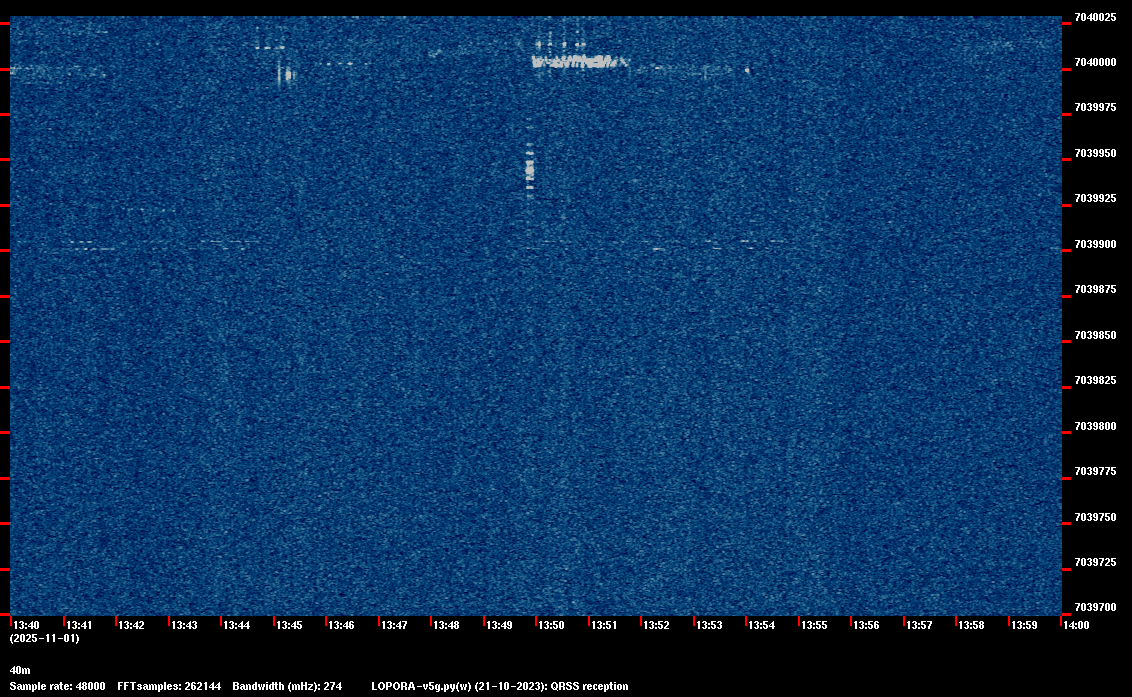Click the 13:47 time axis label
Image resolution: width=1132 pixels, height=697 pixels.
point(394,625)
